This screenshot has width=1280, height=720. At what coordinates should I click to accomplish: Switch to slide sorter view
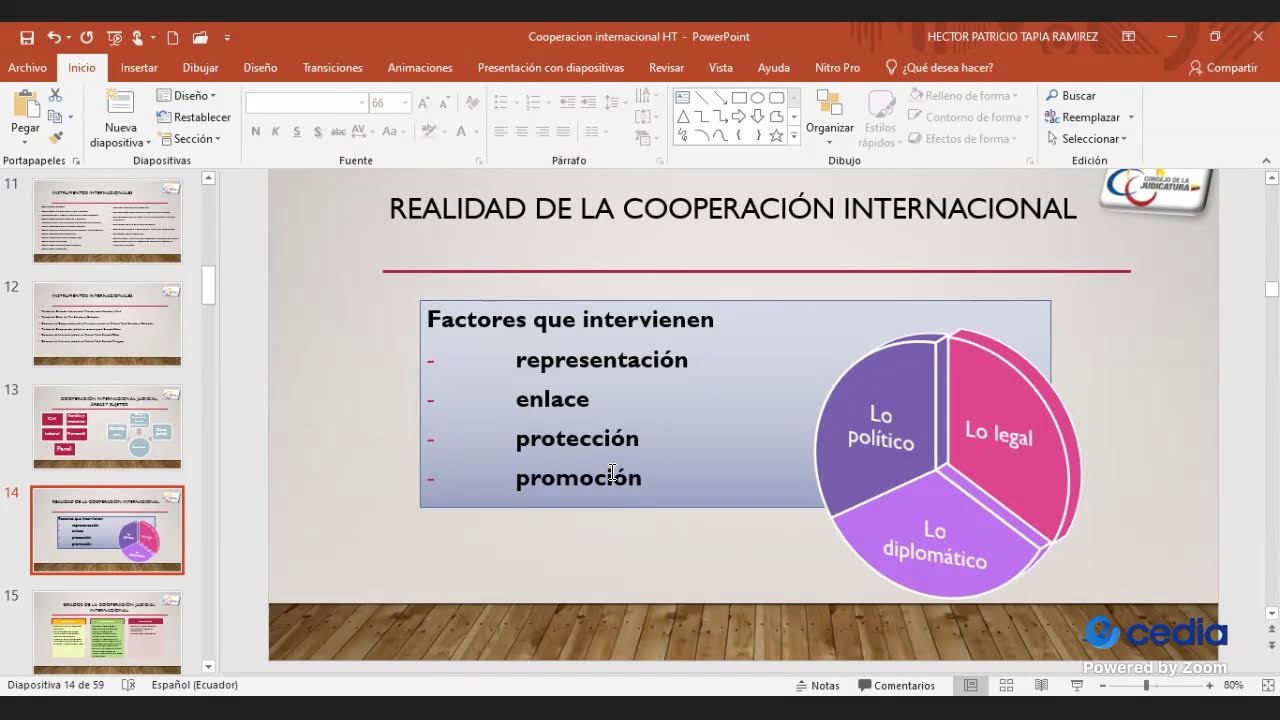pyautogui.click(x=1006, y=686)
